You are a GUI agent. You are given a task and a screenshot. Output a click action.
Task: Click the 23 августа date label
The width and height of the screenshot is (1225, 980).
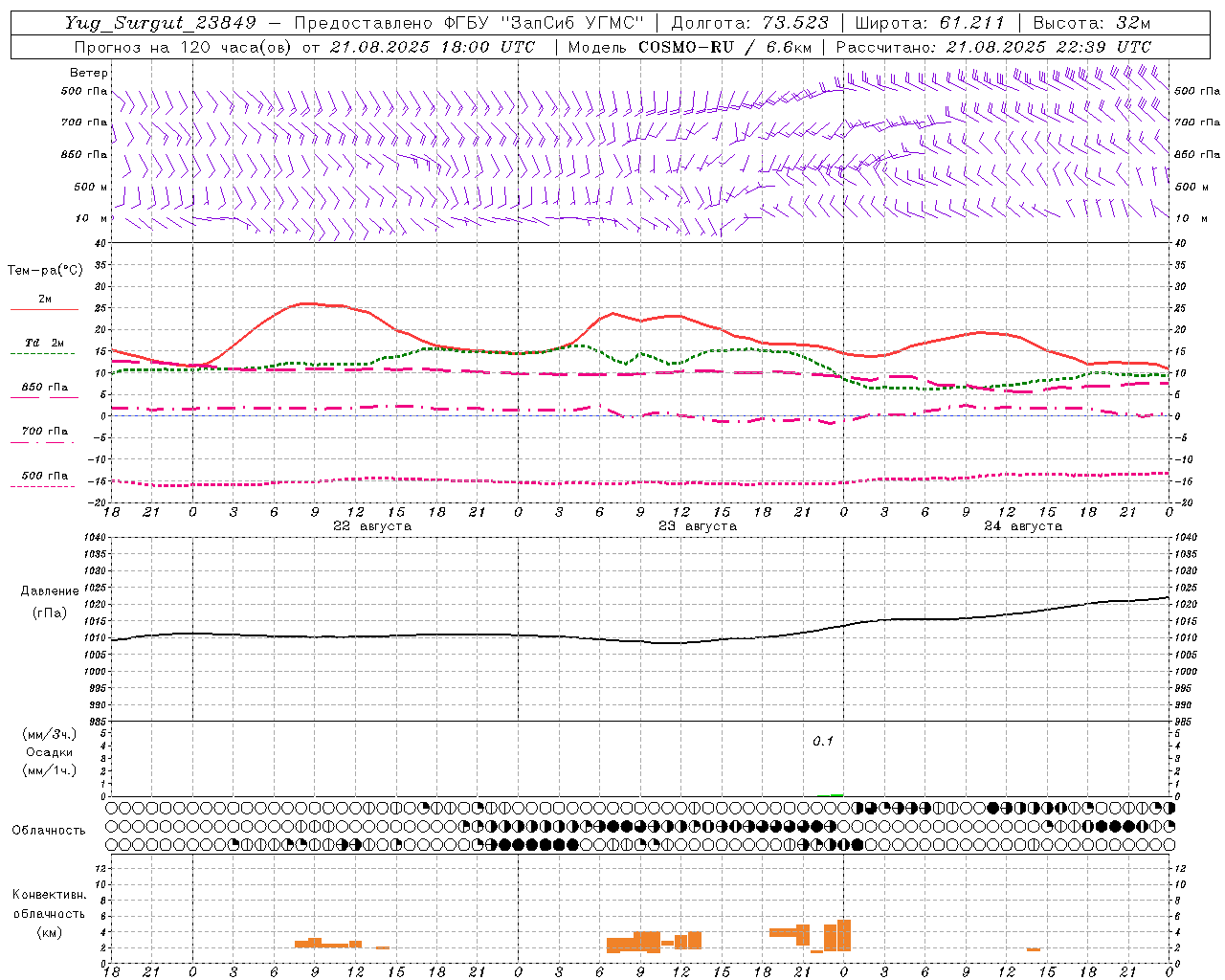click(698, 526)
